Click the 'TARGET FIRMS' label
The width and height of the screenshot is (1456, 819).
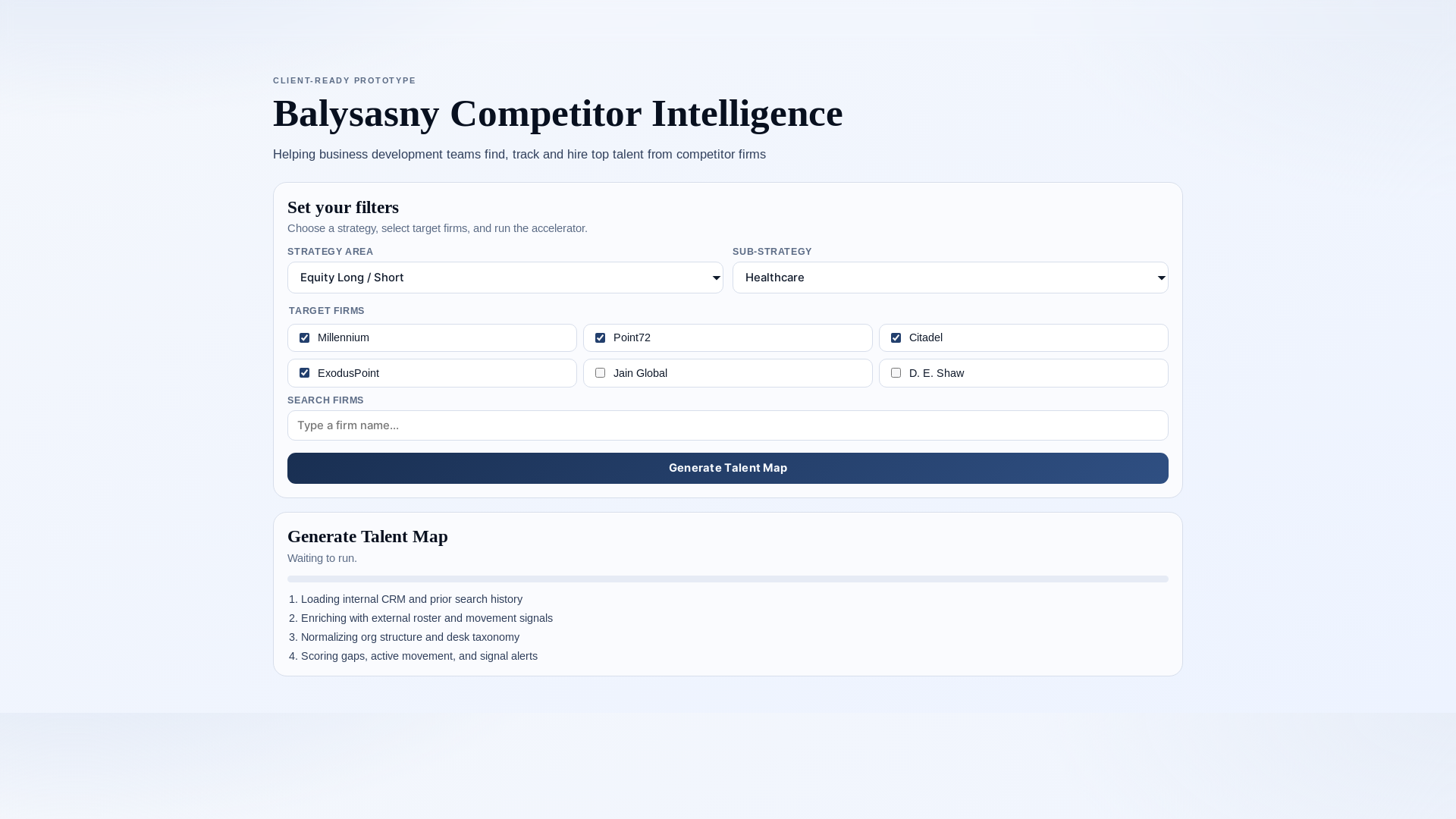coord(326,311)
